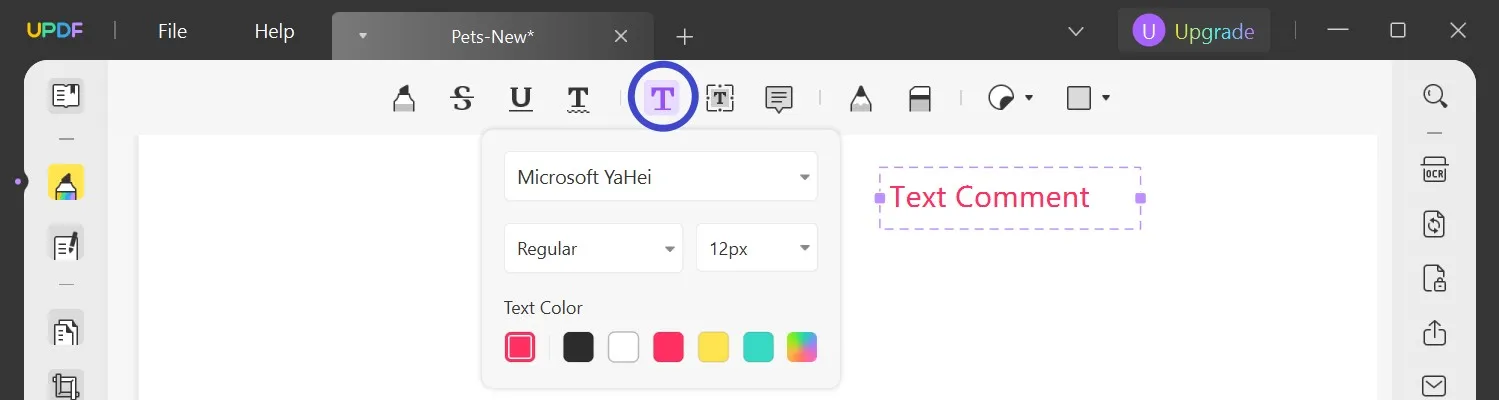This screenshot has width=1499, height=400.
Task: Open the share file option
Action: coord(1435,331)
